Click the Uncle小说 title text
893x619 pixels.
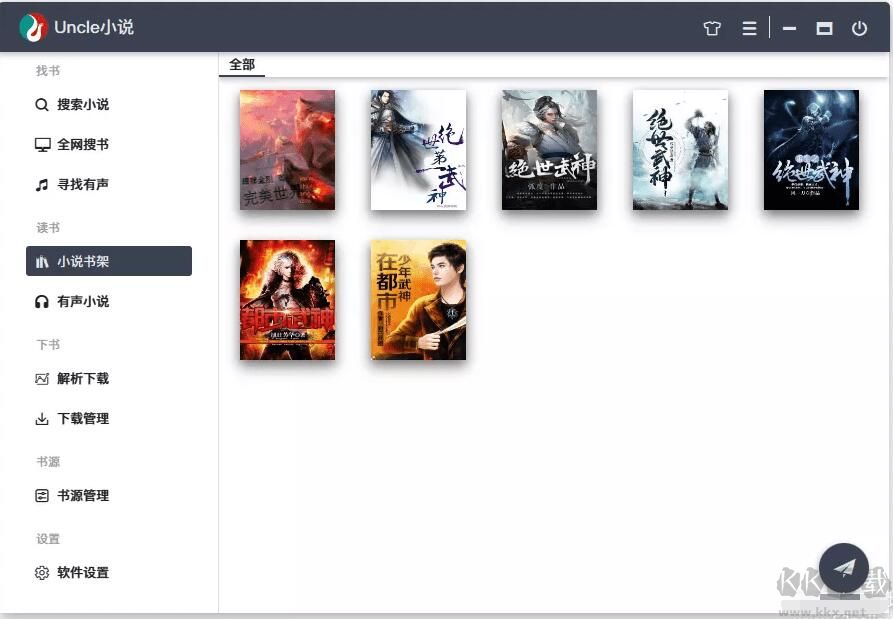coord(94,27)
